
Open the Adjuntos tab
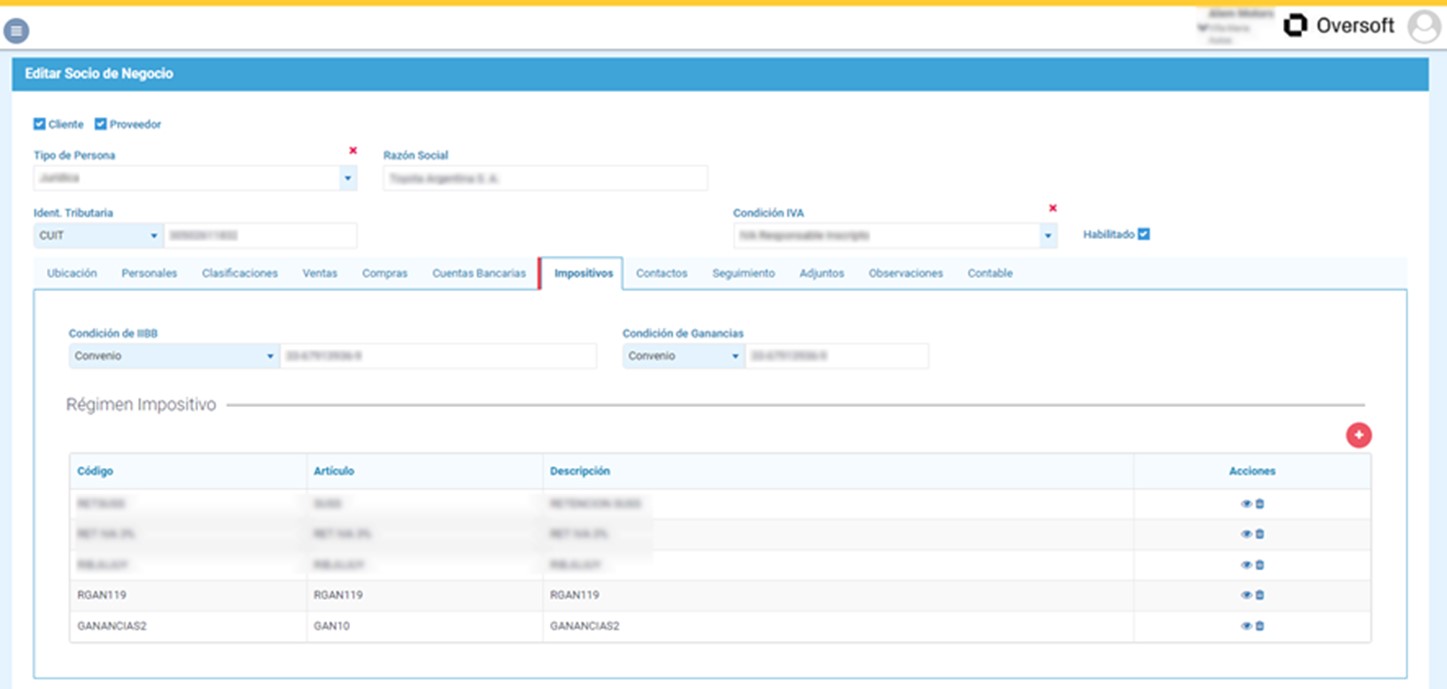(x=822, y=273)
